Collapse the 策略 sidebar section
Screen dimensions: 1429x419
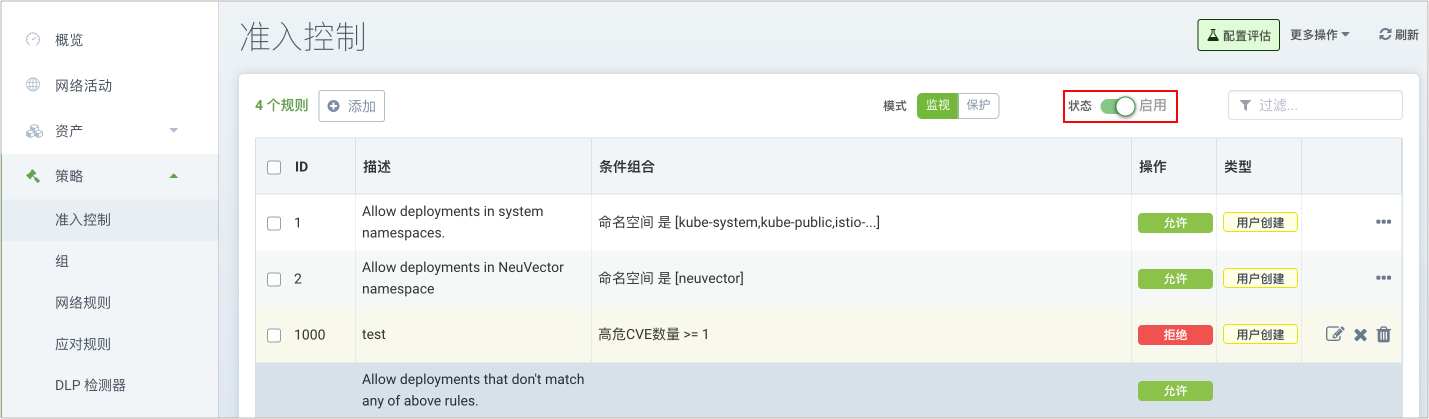[173, 176]
